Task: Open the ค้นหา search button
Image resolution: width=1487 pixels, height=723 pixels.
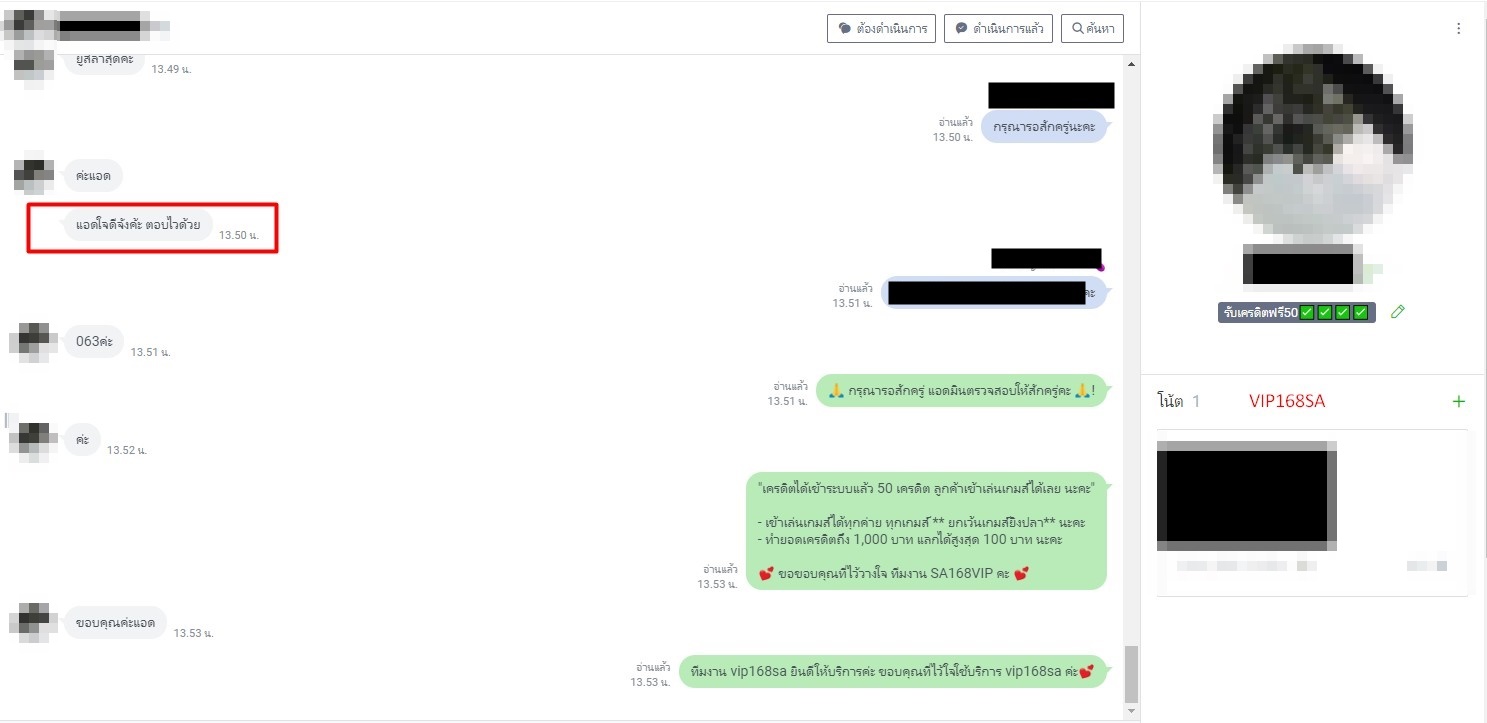Action: [1092, 28]
